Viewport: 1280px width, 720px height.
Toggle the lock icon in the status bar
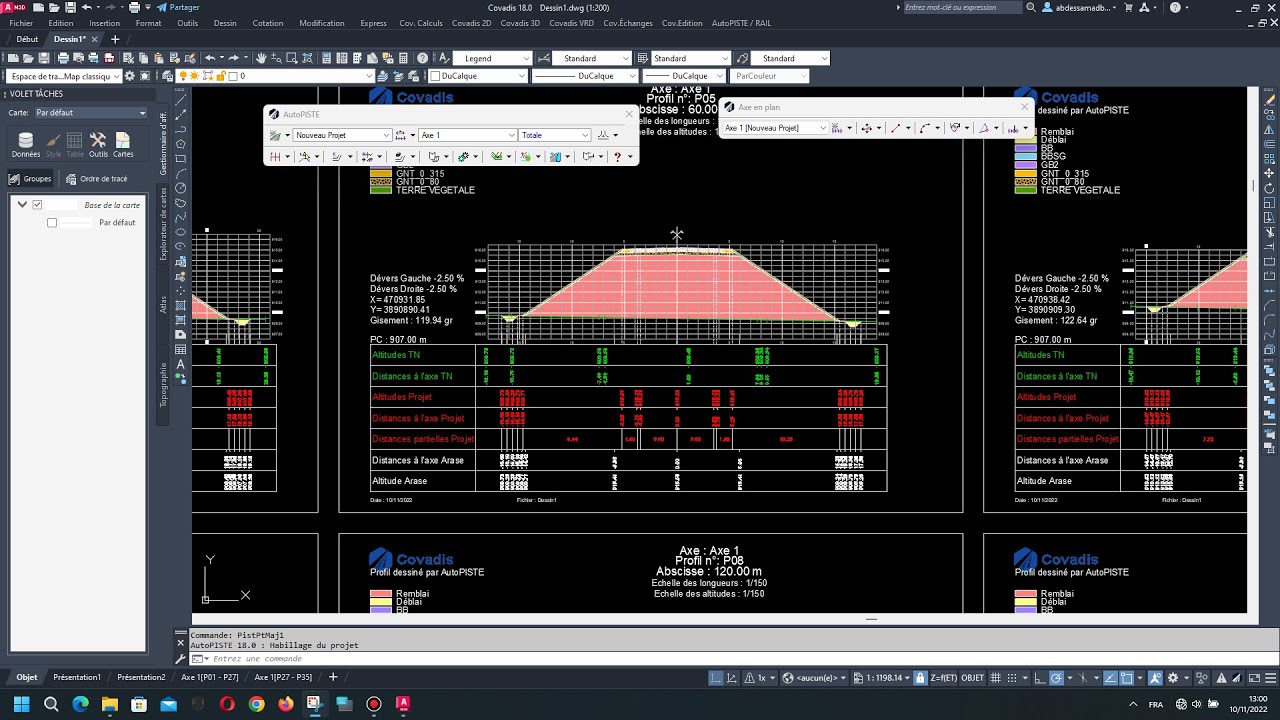(919, 678)
